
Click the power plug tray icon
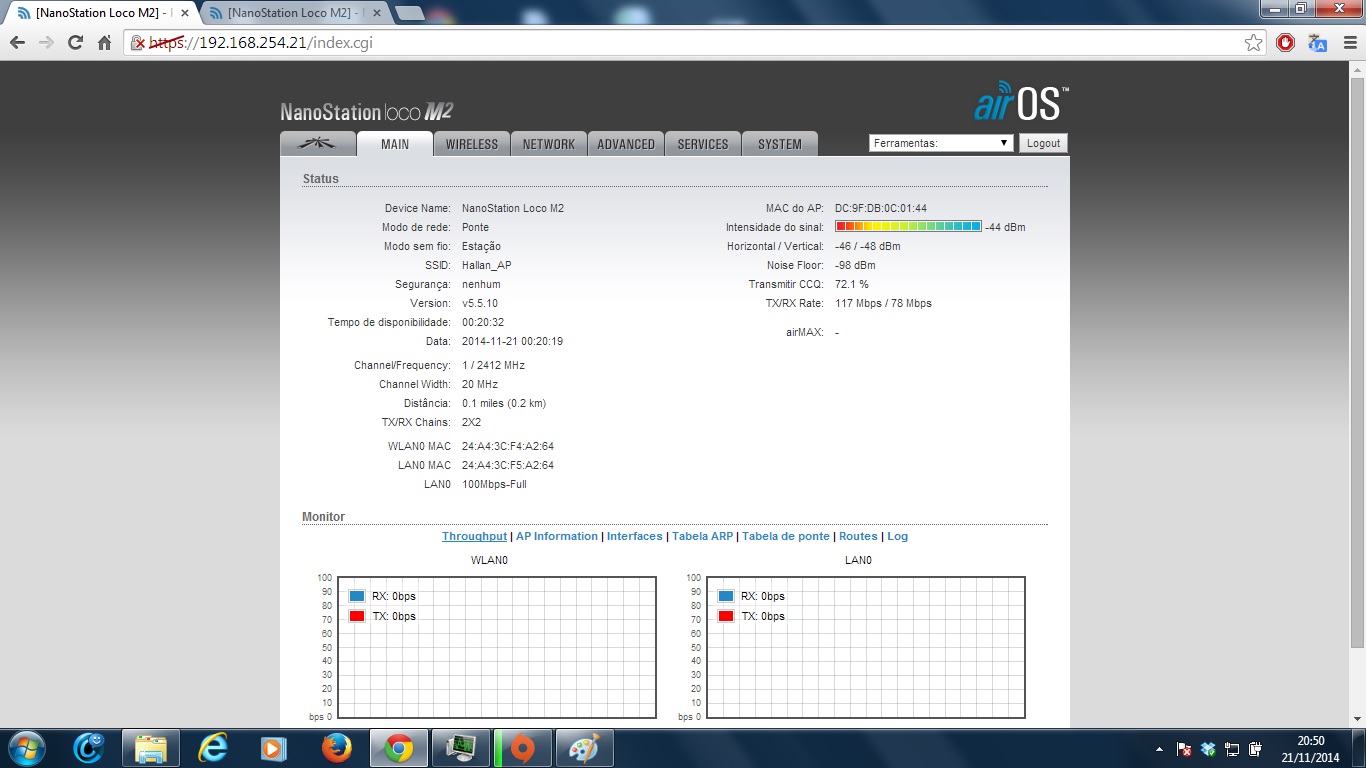(x=1256, y=749)
